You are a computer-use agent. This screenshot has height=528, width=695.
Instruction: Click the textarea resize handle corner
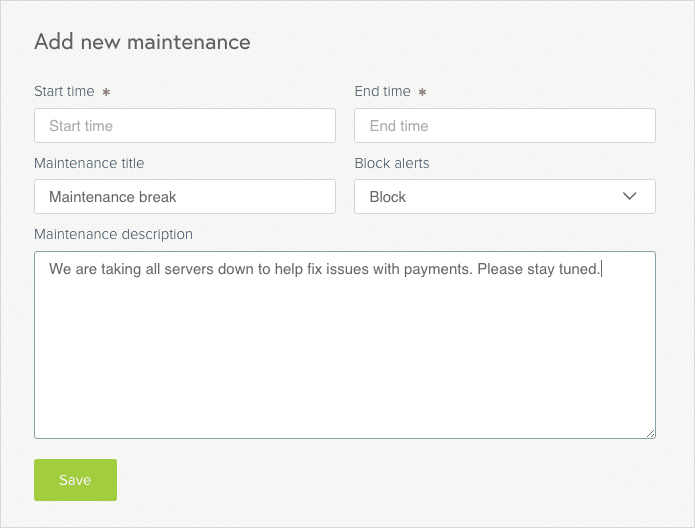[x=650, y=434]
